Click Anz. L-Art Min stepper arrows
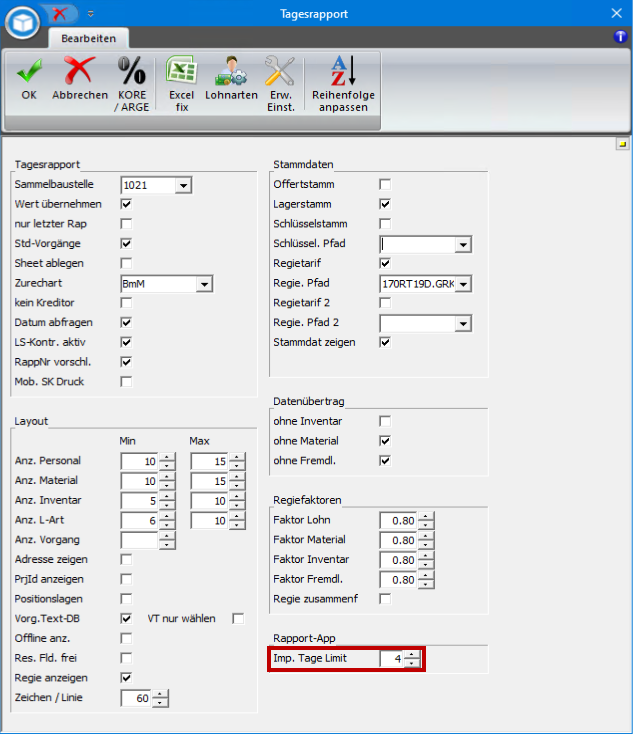The image size is (633, 734). pos(167,521)
